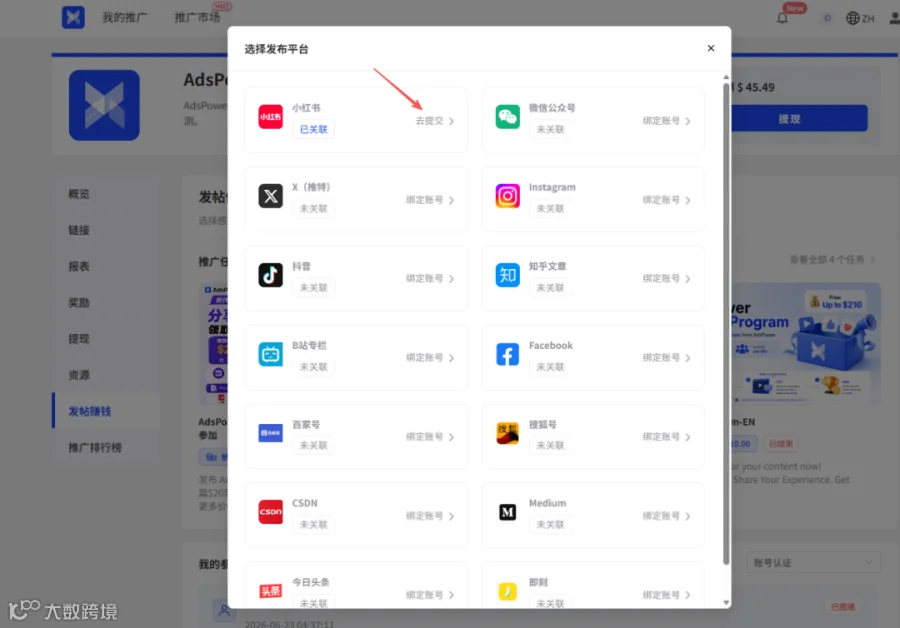Open 我的推广 in top navigation
This screenshot has width=900, height=628.
[125, 18]
